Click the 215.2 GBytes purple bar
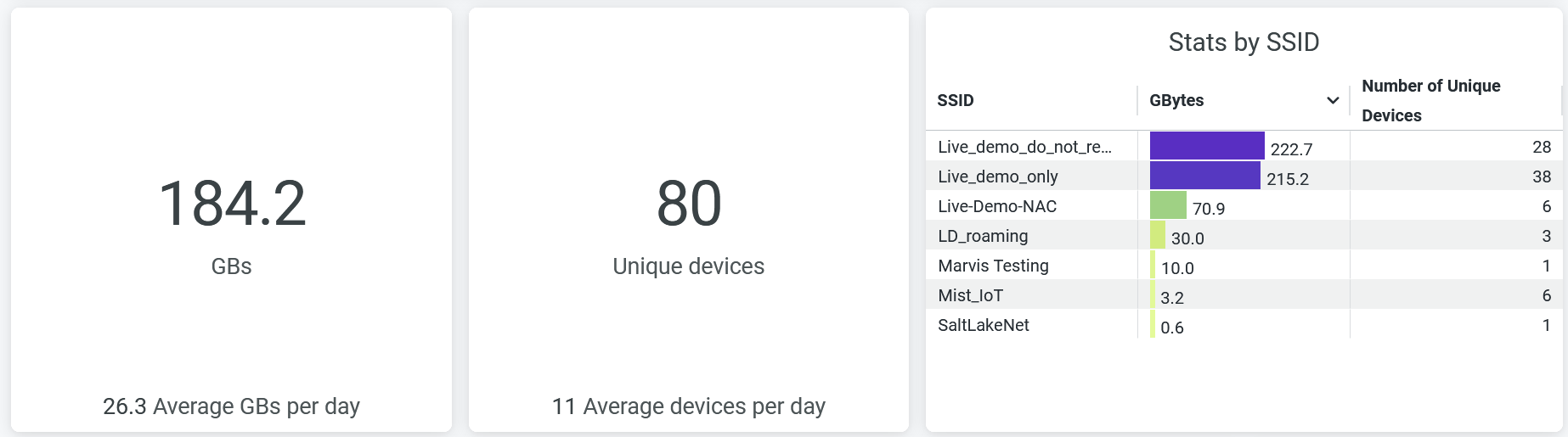The image size is (1568, 437). coord(1204,176)
